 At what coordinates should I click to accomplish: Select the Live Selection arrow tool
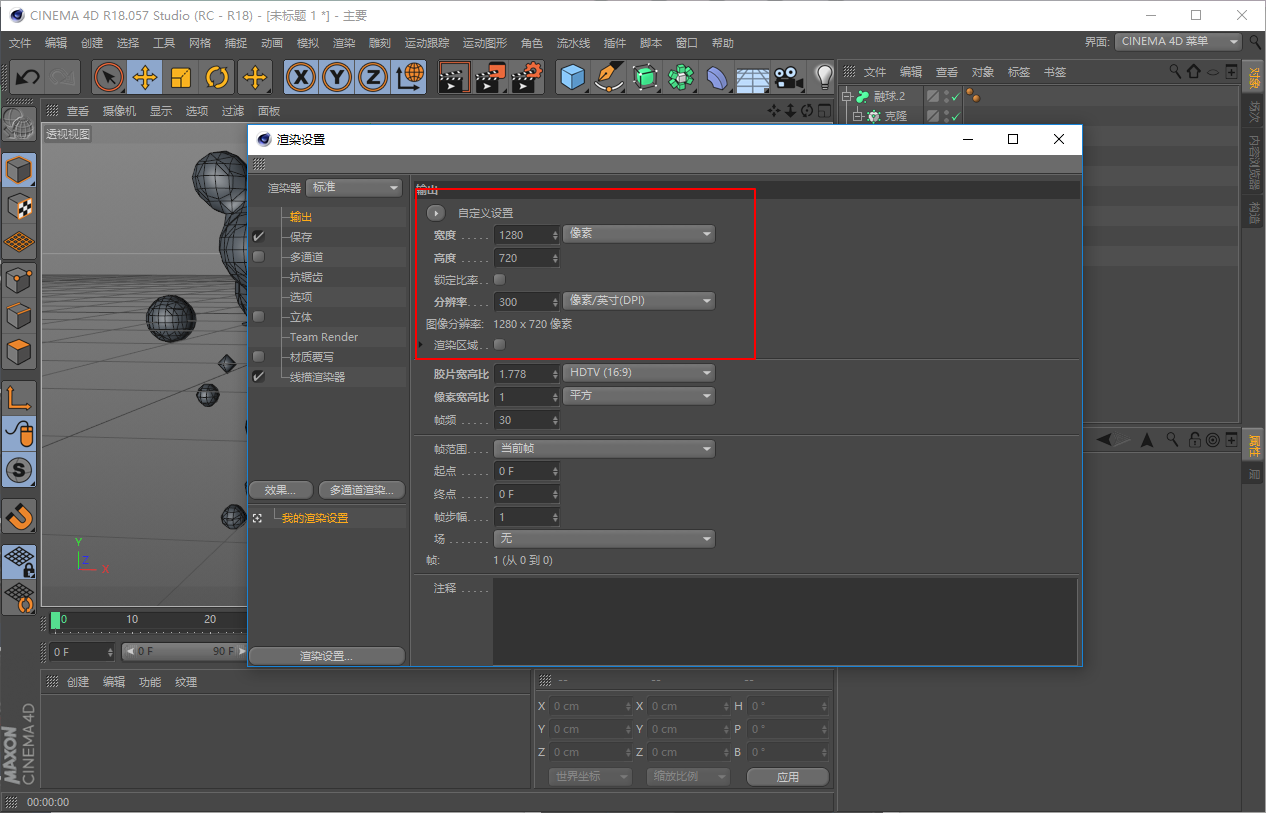109,77
